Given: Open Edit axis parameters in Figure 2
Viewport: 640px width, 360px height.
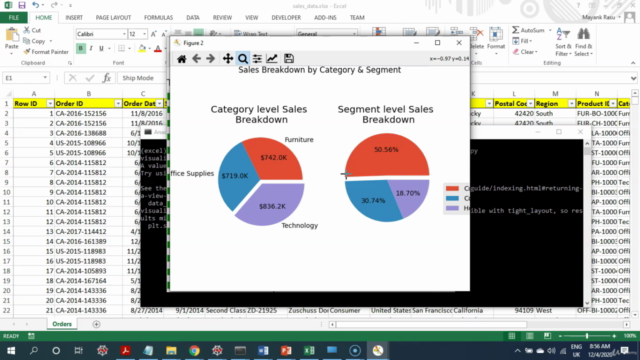Looking at the screenshot, I should 272,59.
